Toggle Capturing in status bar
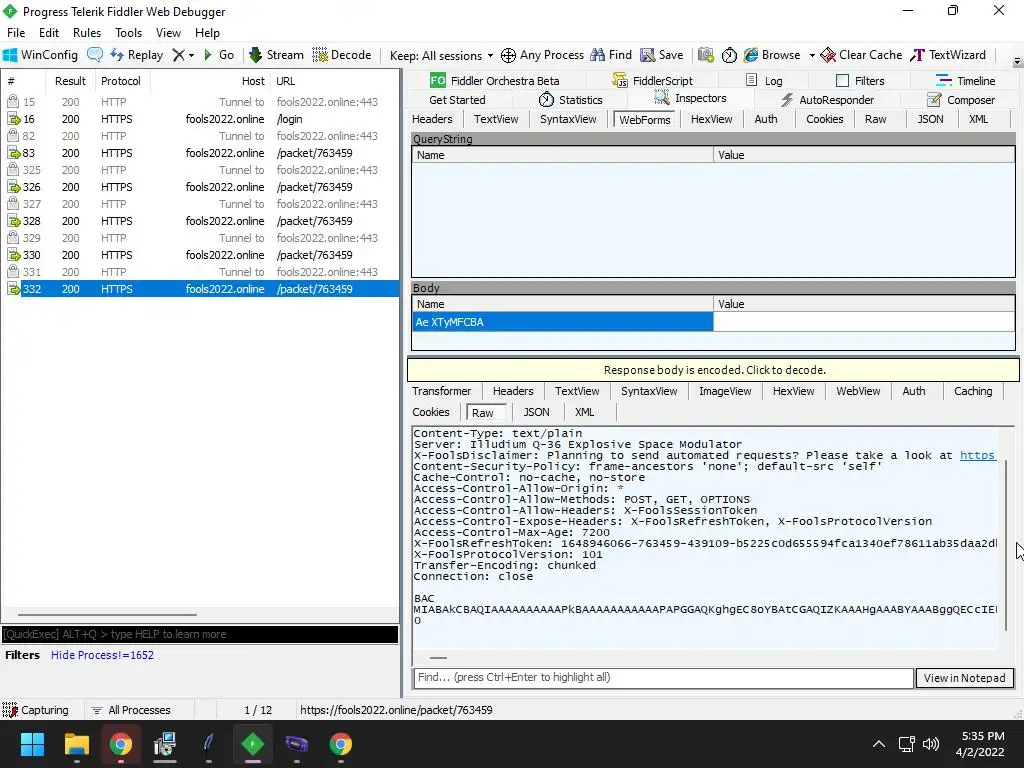 point(36,710)
